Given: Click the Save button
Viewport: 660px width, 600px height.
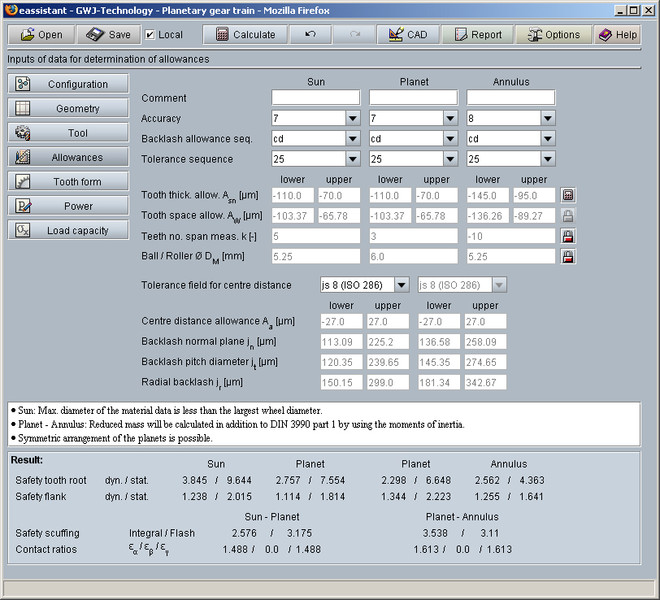Looking at the screenshot, I should coord(108,34).
